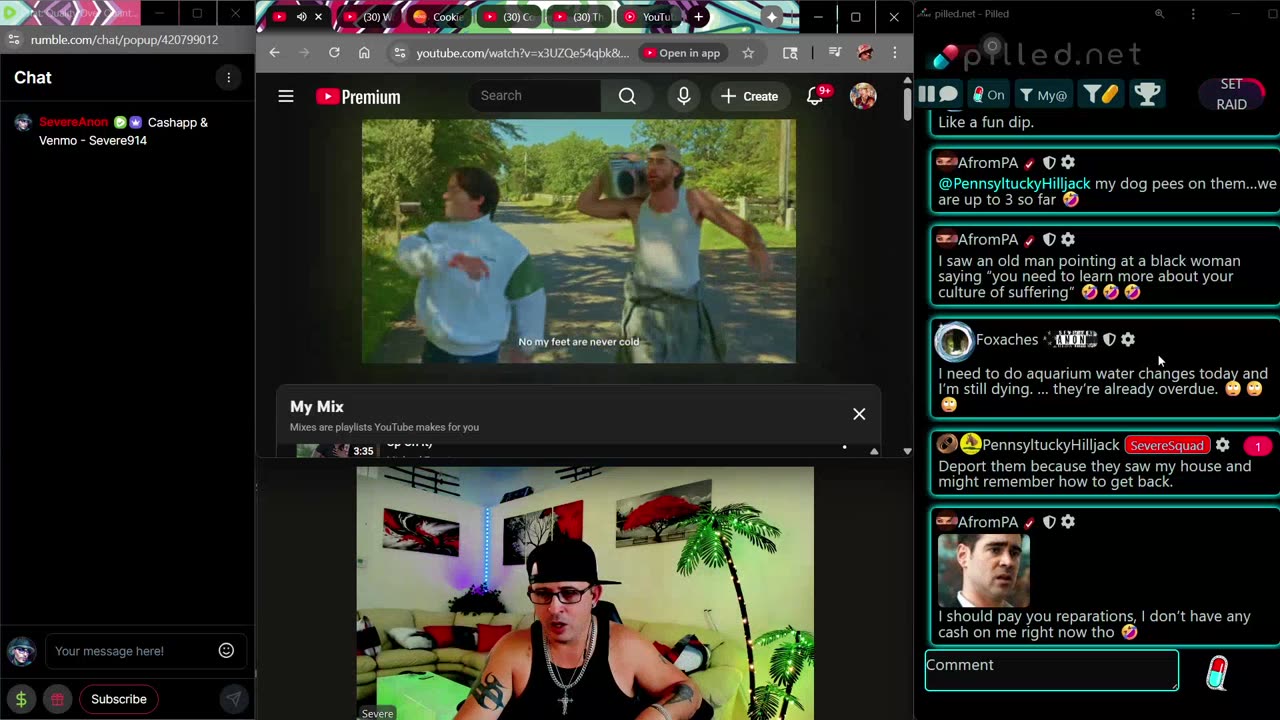Close the My Mix panel
The image size is (1280, 720).
[859, 414]
